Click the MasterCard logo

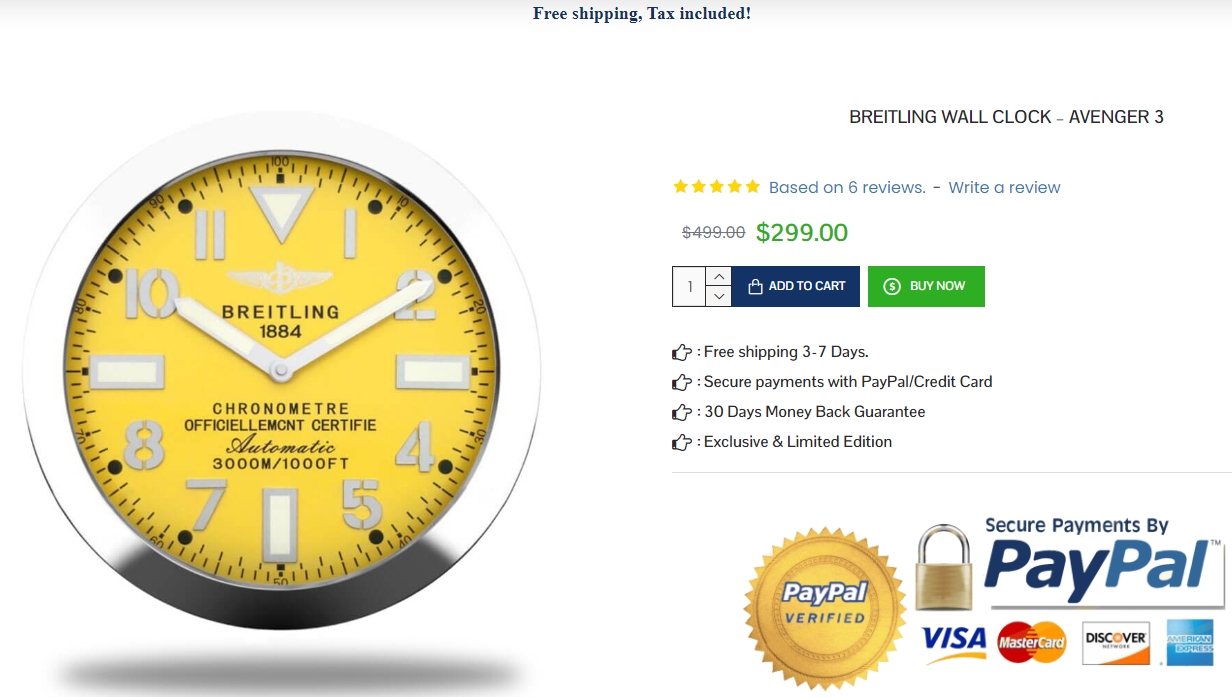pyautogui.click(x=1031, y=642)
